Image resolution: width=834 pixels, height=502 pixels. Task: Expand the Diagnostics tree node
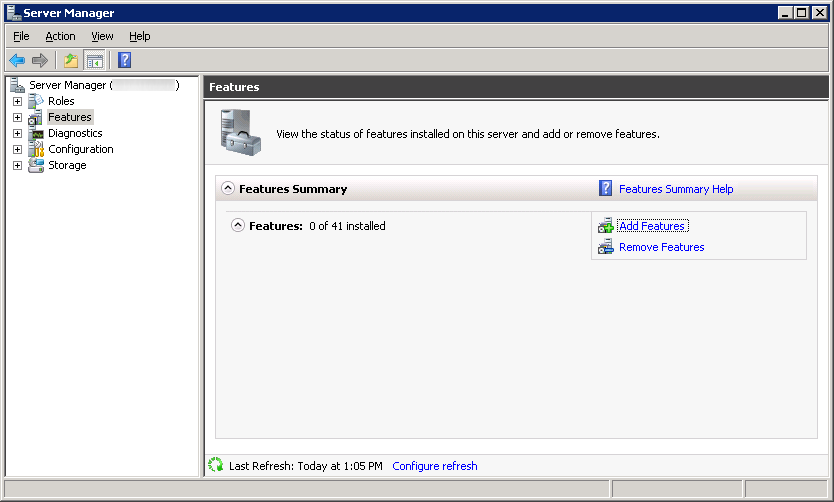tap(18, 133)
